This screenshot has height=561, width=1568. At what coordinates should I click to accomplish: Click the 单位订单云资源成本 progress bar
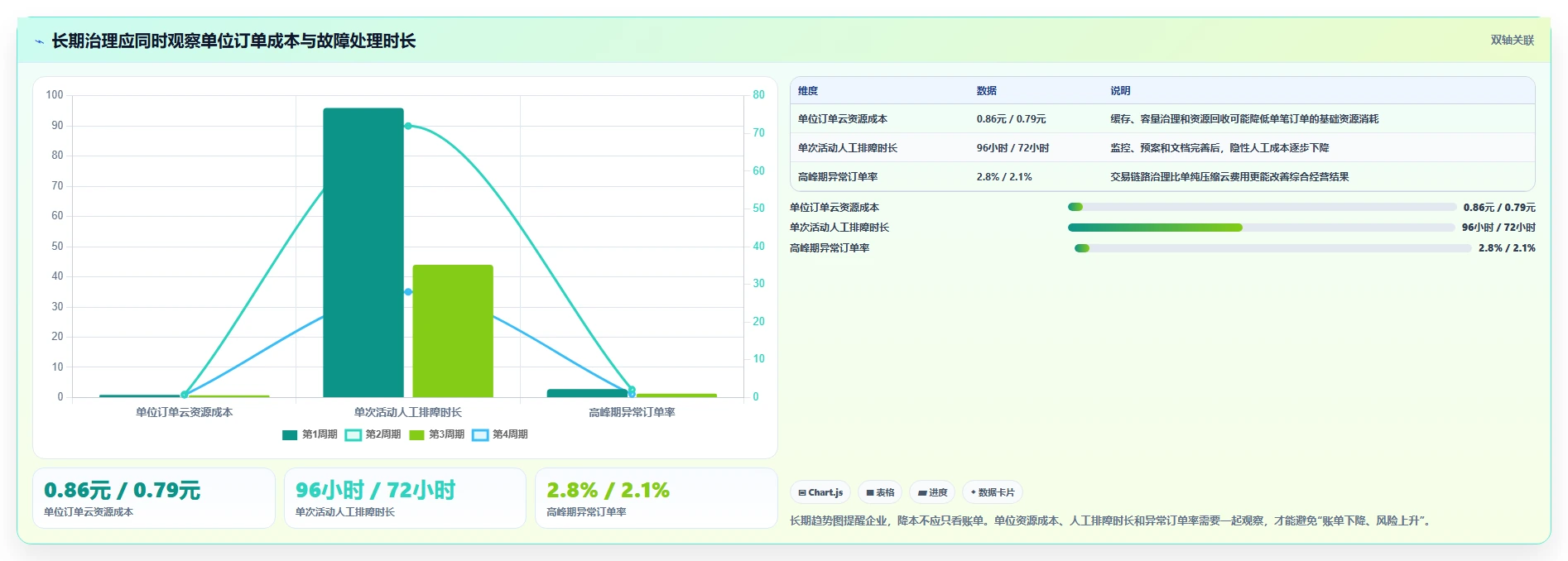[1262, 207]
